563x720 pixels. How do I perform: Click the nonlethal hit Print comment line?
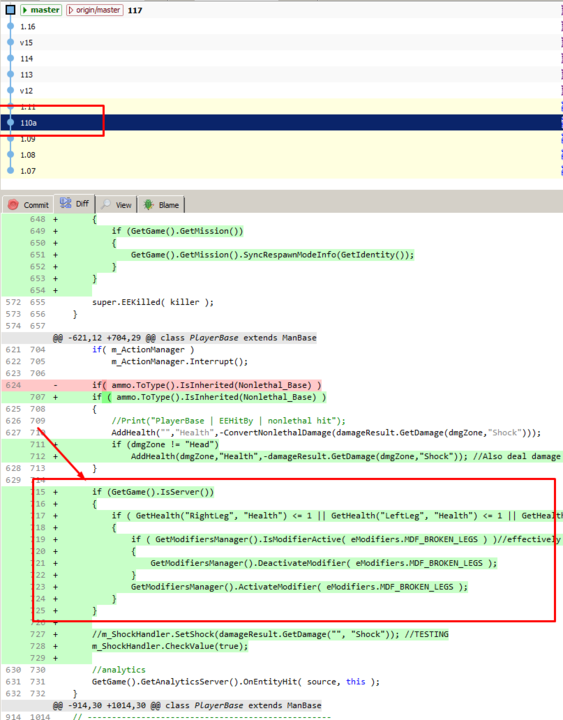[x=228, y=421]
